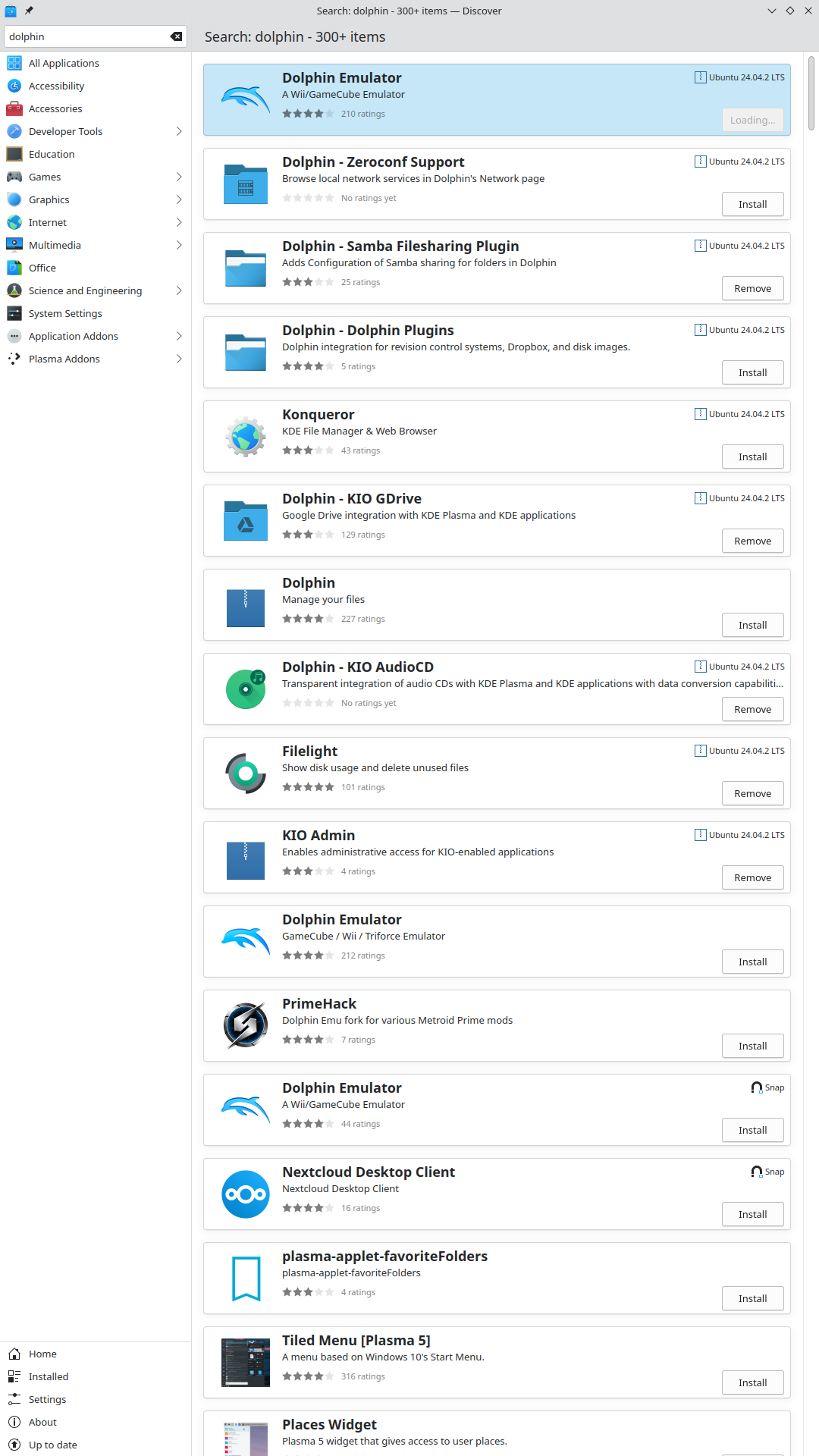
Task: Install Dolphin - Zeroconf Support
Action: pos(753,204)
